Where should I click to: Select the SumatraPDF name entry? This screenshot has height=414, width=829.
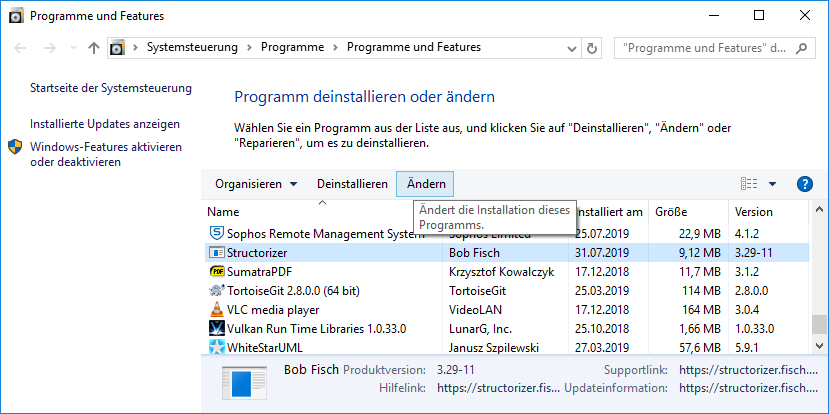pyautogui.click(x=260, y=272)
